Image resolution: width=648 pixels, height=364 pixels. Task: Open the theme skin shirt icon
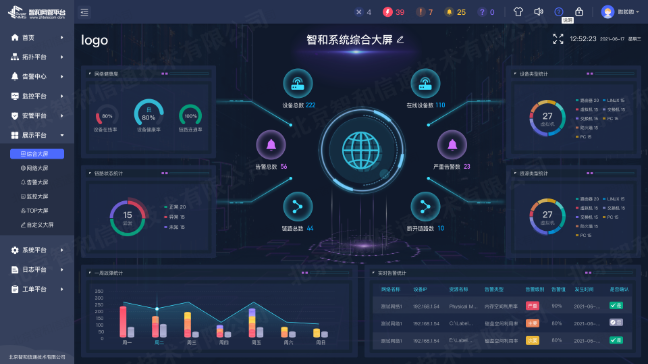point(518,12)
